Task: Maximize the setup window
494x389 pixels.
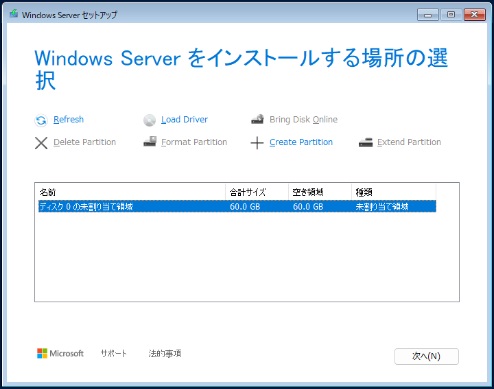Action: [x=451, y=15]
